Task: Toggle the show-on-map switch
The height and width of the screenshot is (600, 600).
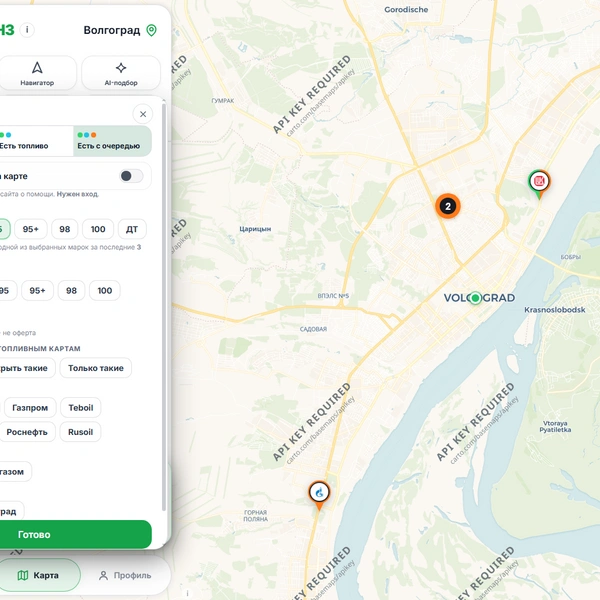Action: [x=131, y=176]
